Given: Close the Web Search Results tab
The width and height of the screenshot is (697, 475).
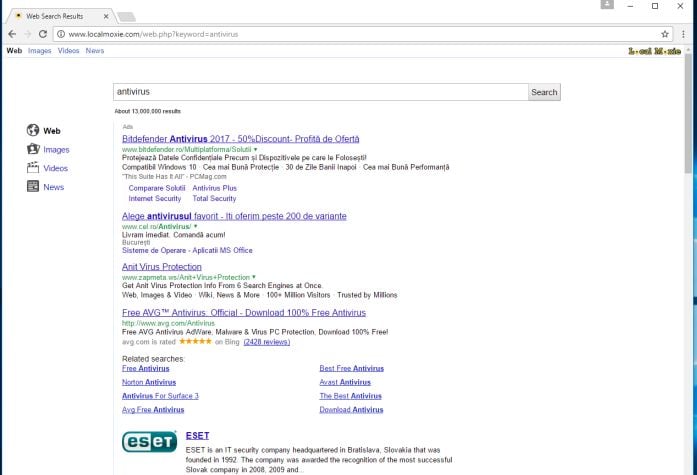Looking at the screenshot, I should point(106,16).
